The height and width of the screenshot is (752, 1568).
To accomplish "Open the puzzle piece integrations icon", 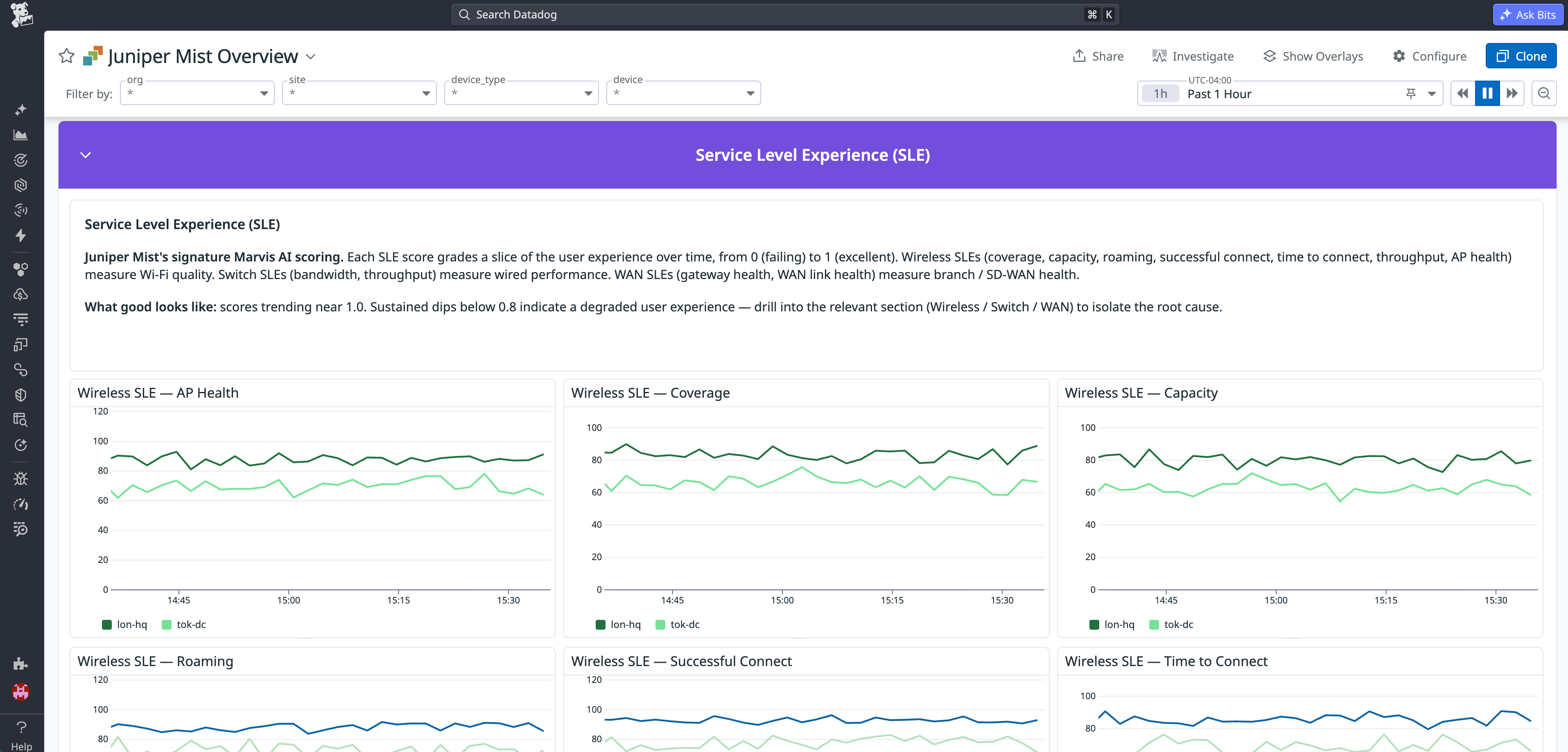I will tap(21, 664).
